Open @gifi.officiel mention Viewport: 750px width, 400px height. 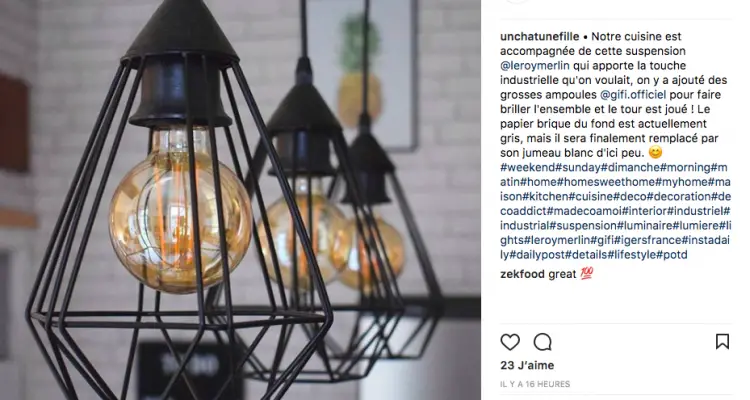click(x=633, y=95)
